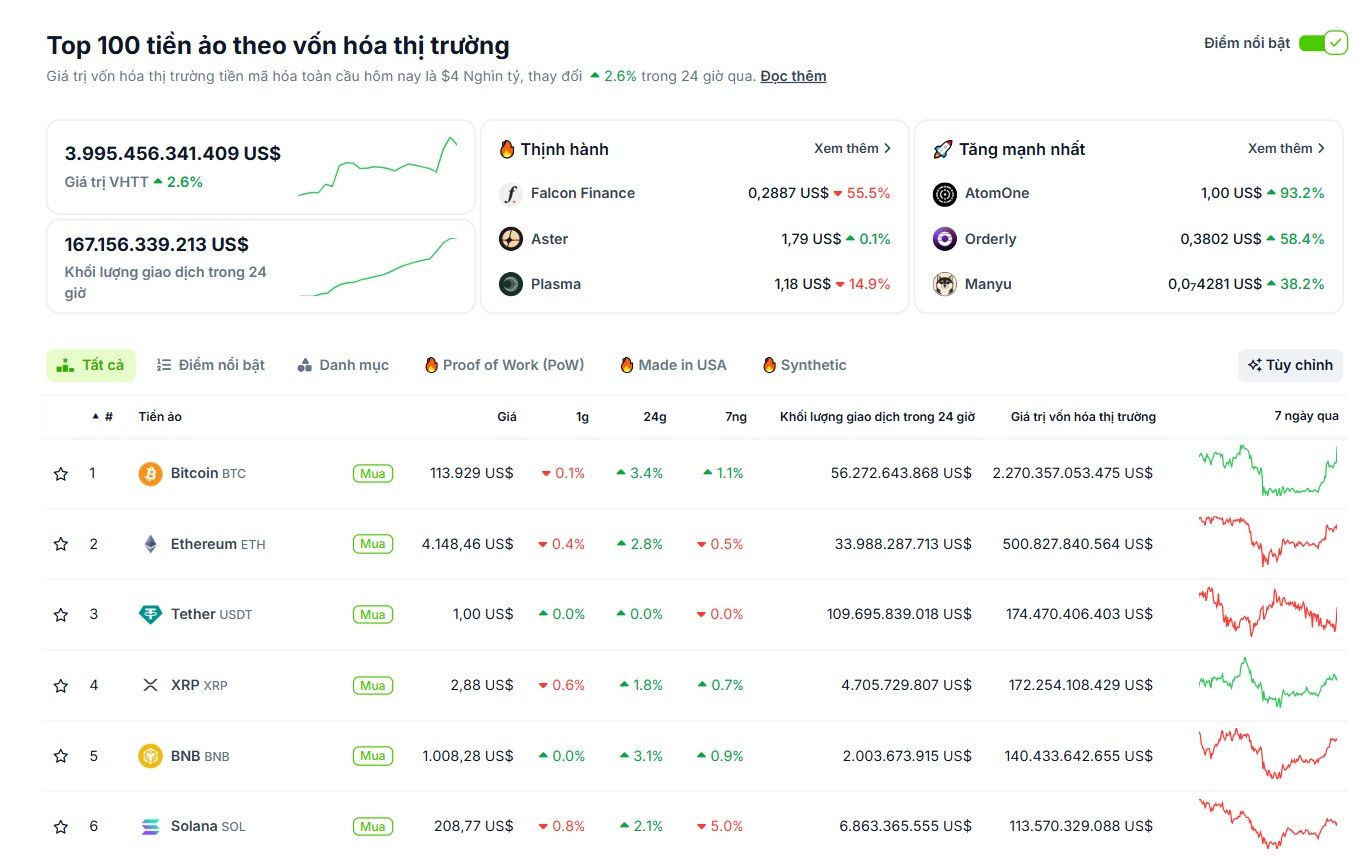Click the AtomOne coin icon
Image resolution: width=1371 pixels, height=857 pixels.
tap(944, 193)
